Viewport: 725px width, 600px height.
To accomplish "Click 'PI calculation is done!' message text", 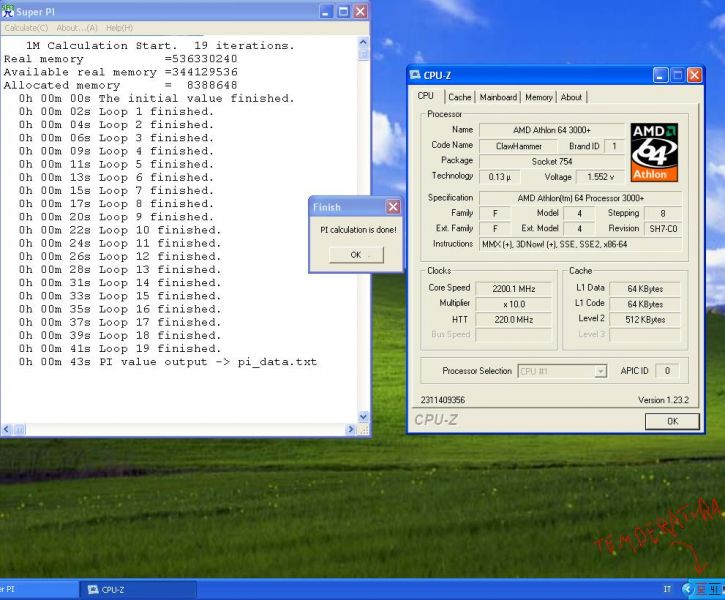I will (x=358, y=230).
